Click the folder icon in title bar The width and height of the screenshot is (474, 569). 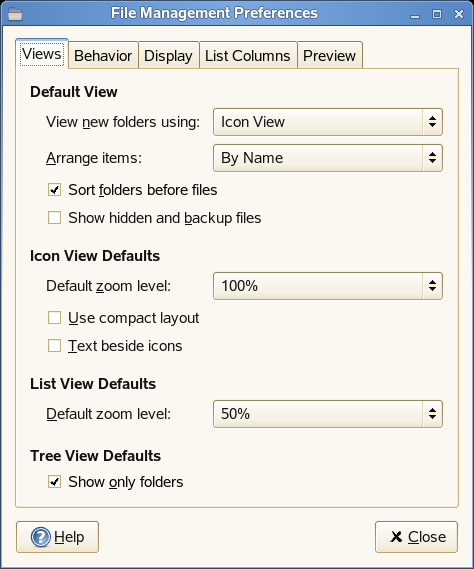[15, 15]
